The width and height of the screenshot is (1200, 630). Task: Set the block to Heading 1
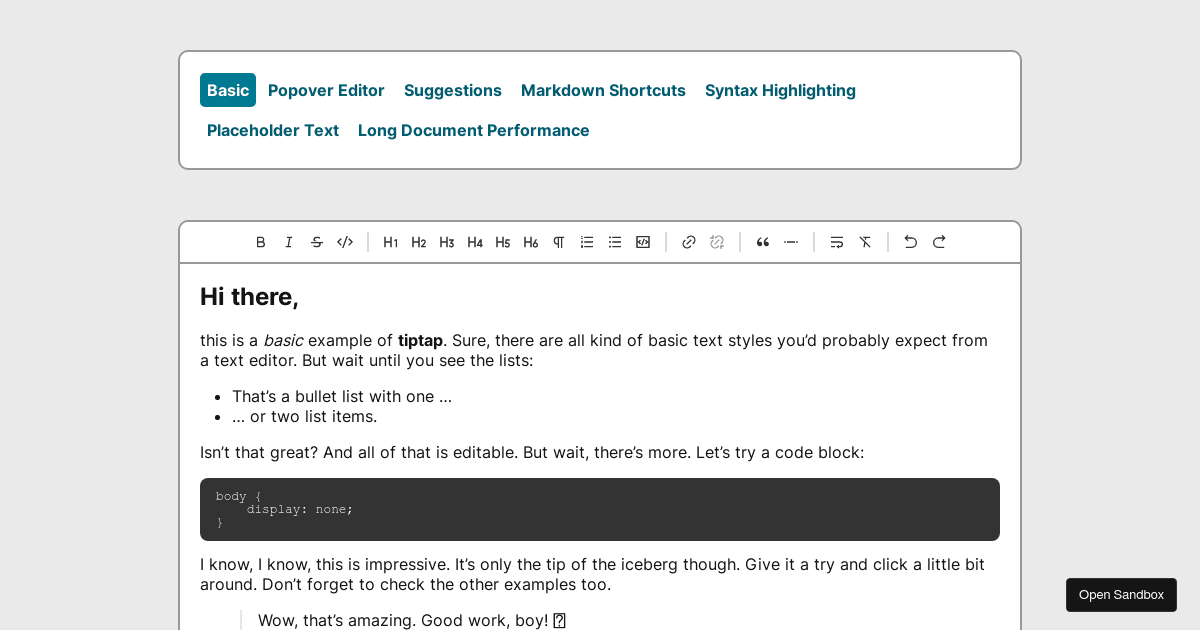[x=391, y=242]
